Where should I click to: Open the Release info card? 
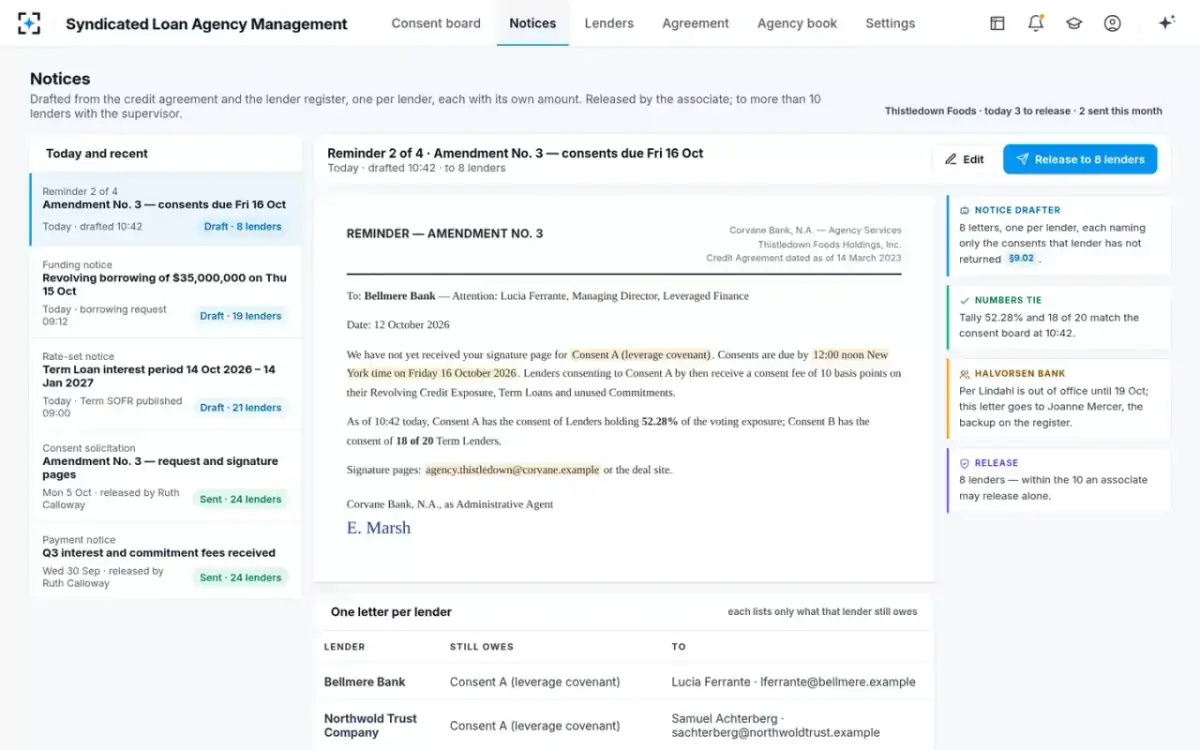click(x=1058, y=479)
